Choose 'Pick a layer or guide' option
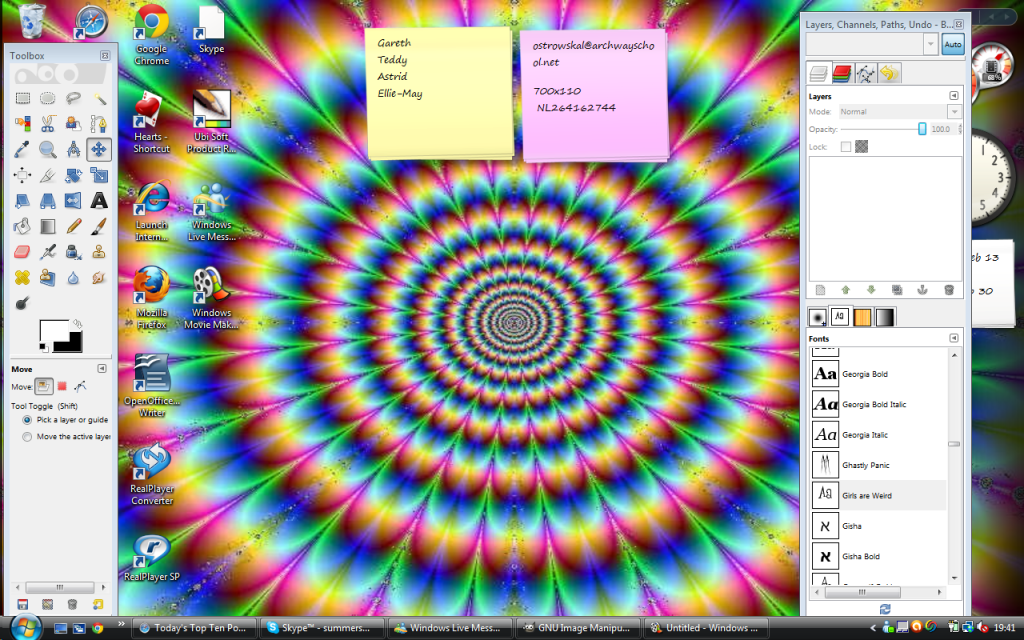 65,420
